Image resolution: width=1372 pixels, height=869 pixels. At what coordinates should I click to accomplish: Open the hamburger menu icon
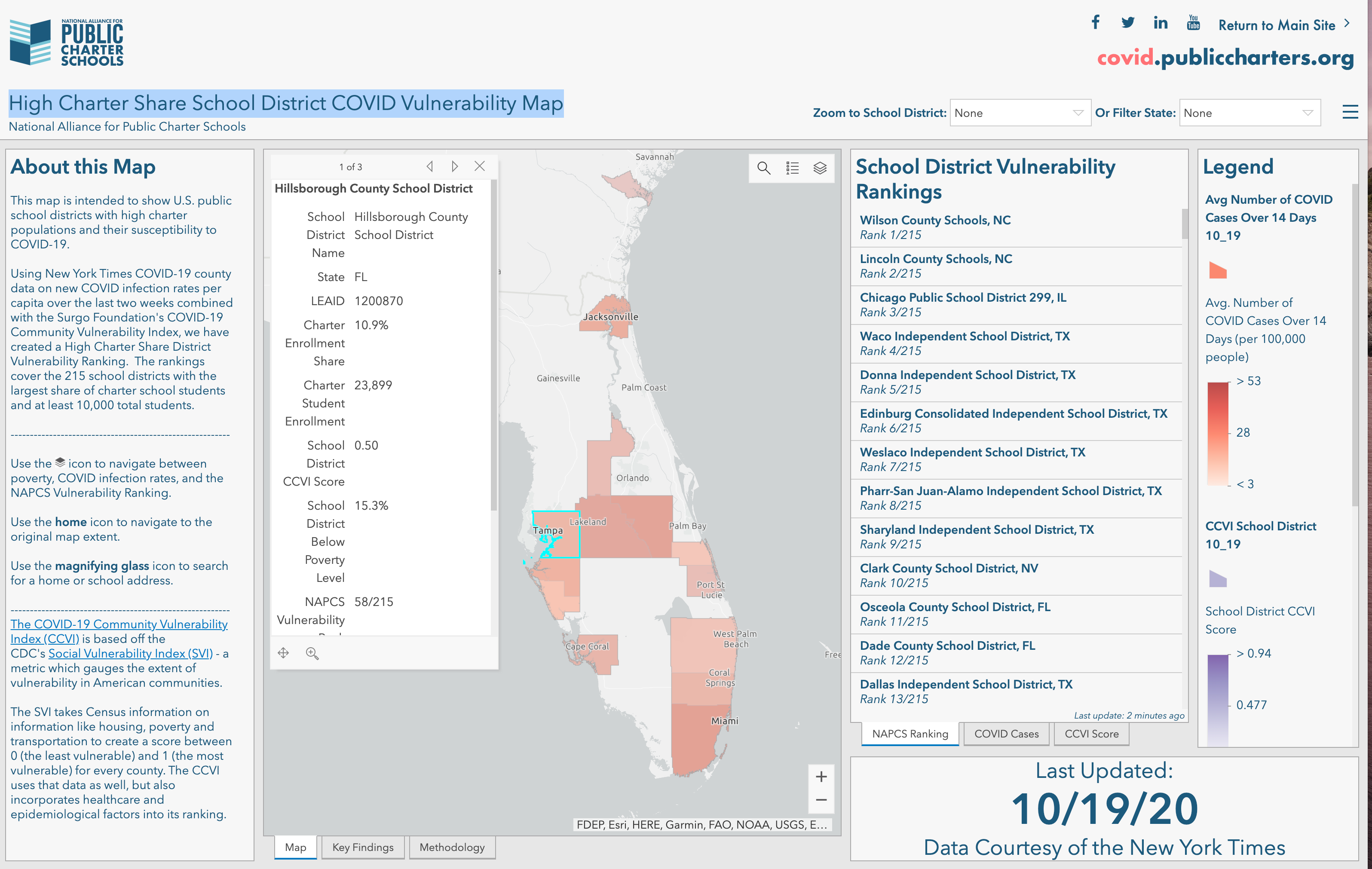click(x=1350, y=112)
